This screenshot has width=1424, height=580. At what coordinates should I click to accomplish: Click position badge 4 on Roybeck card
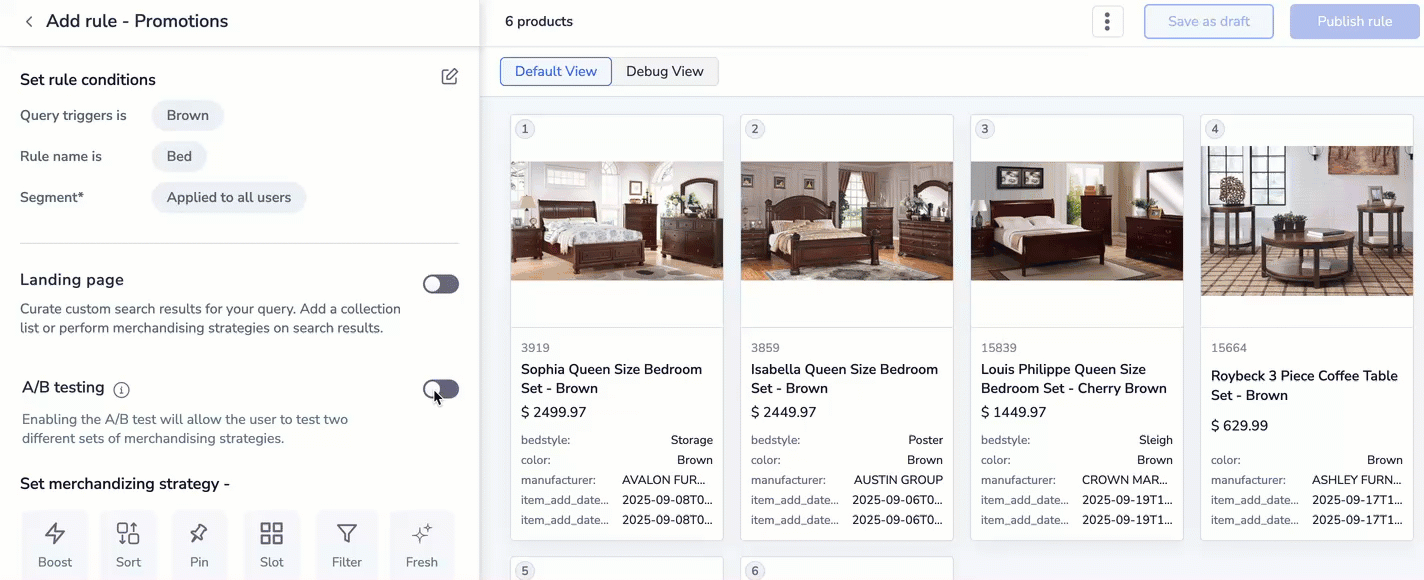pos(1215,129)
